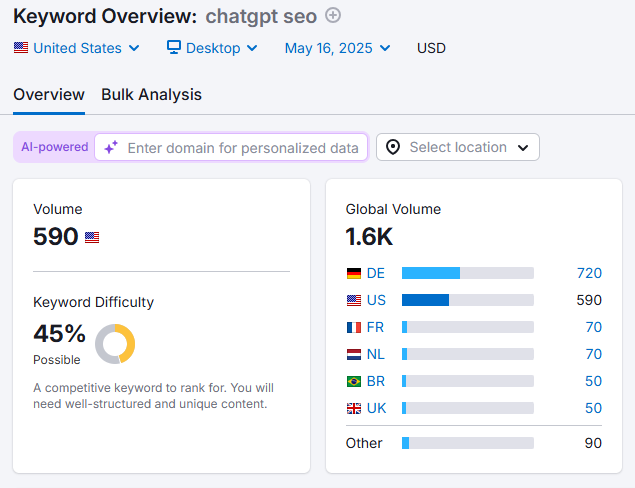Click the desktop monitor icon
635x488 pixels.
coord(174,47)
